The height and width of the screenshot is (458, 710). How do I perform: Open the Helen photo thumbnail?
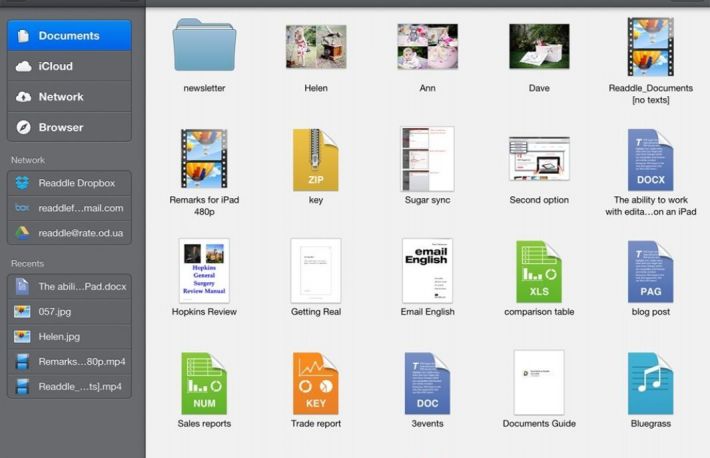(x=315, y=47)
